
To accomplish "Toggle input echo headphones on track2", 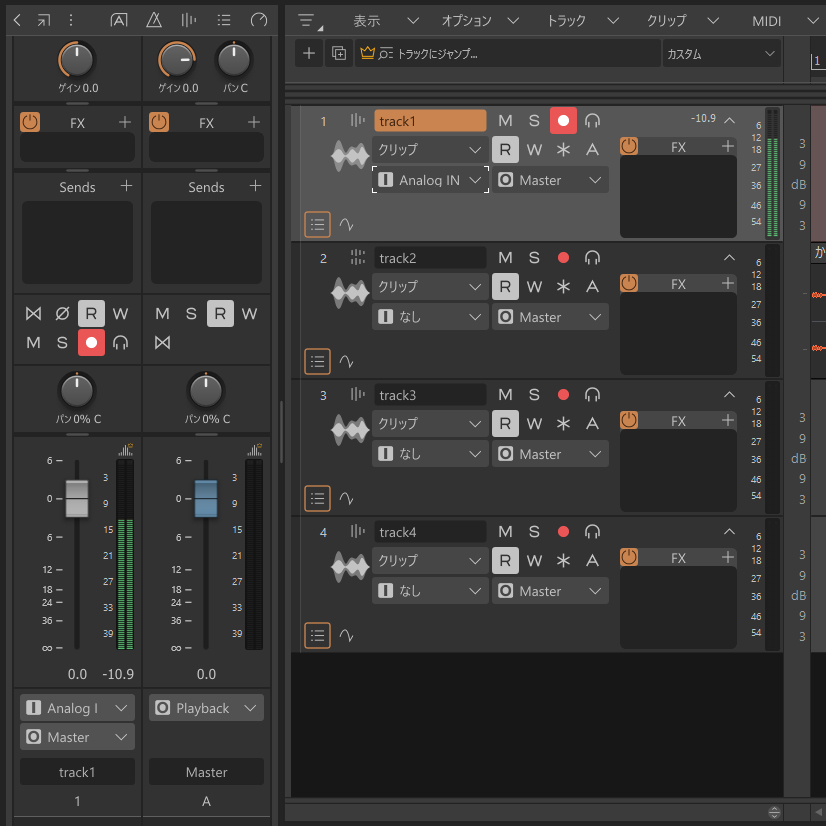I will [592, 258].
